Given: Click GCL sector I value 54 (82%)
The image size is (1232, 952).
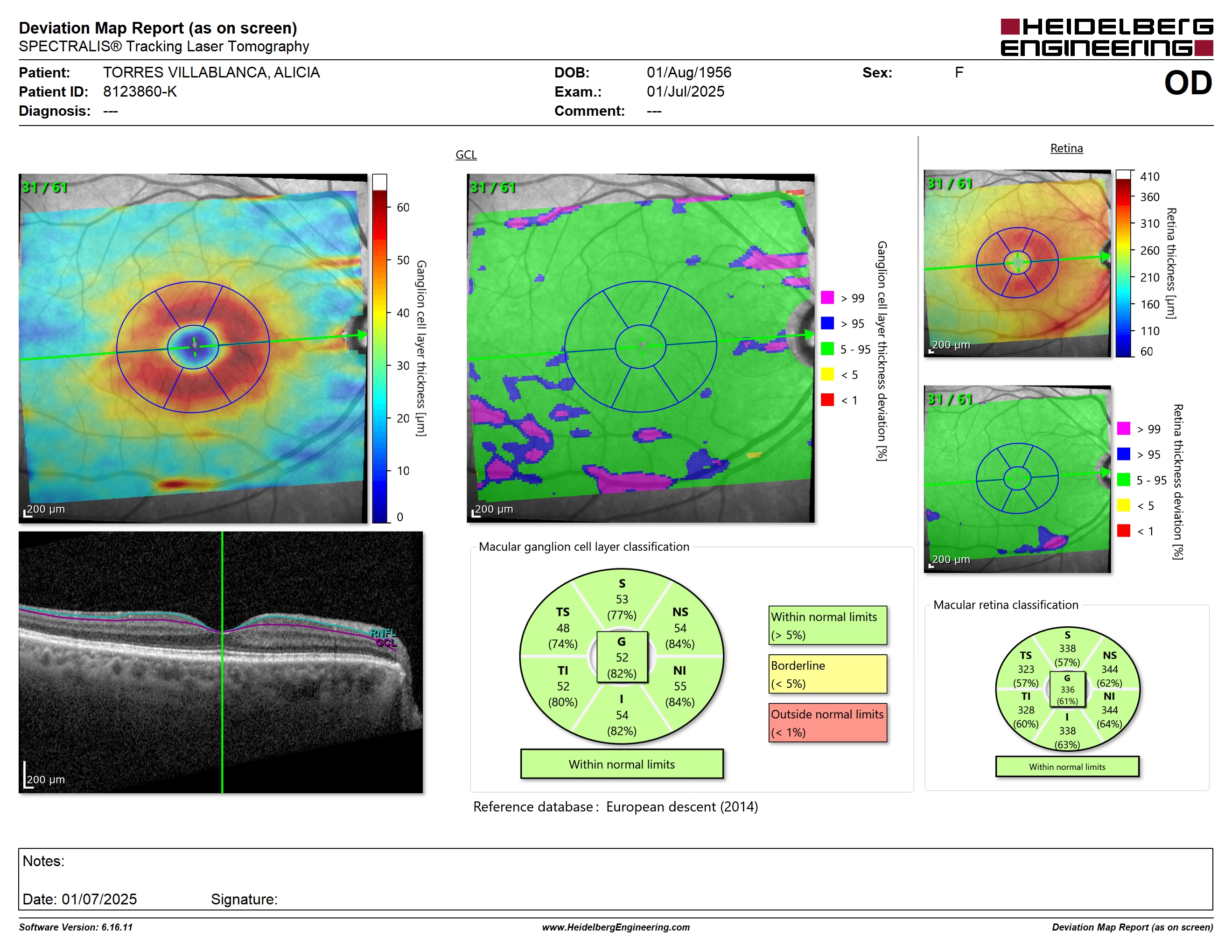Looking at the screenshot, I should tap(622, 723).
